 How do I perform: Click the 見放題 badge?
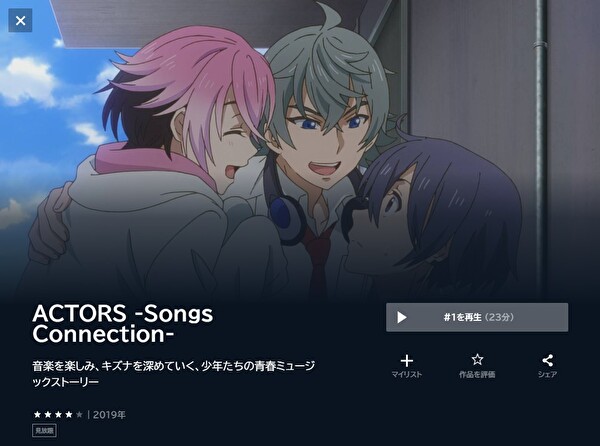(x=44, y=431)
